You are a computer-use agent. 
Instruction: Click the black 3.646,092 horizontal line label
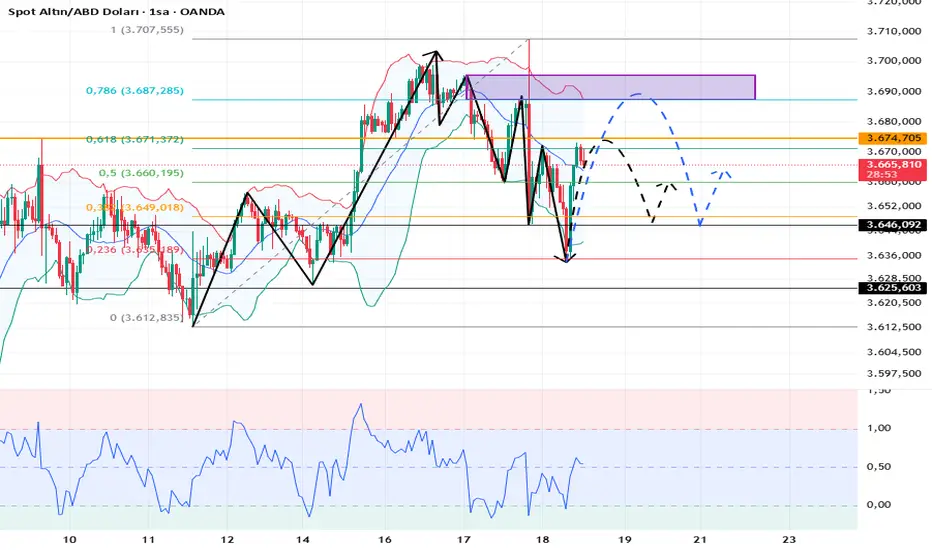click(893, 225)
